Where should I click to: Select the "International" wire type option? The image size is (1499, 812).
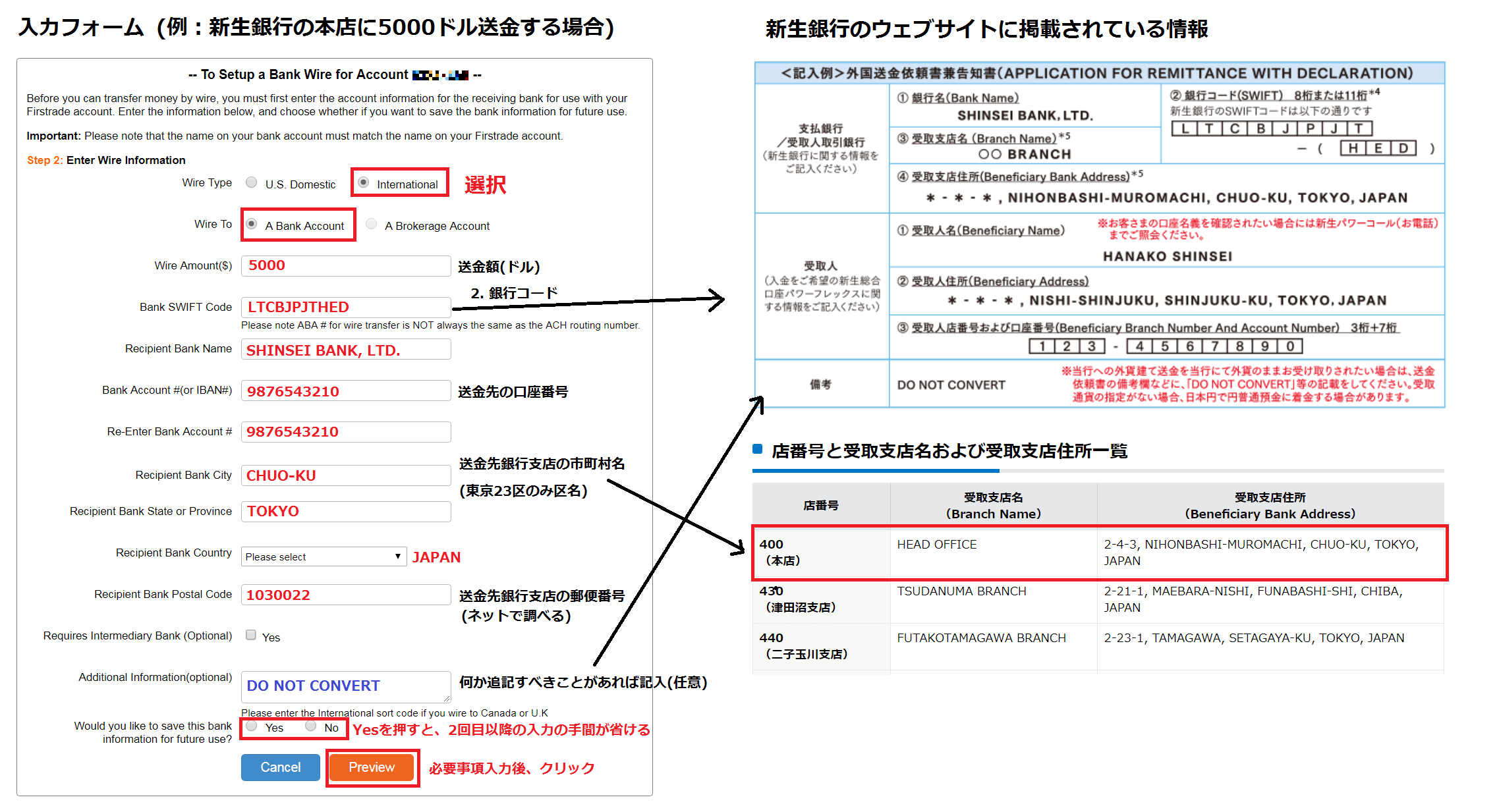click(364, 184)
